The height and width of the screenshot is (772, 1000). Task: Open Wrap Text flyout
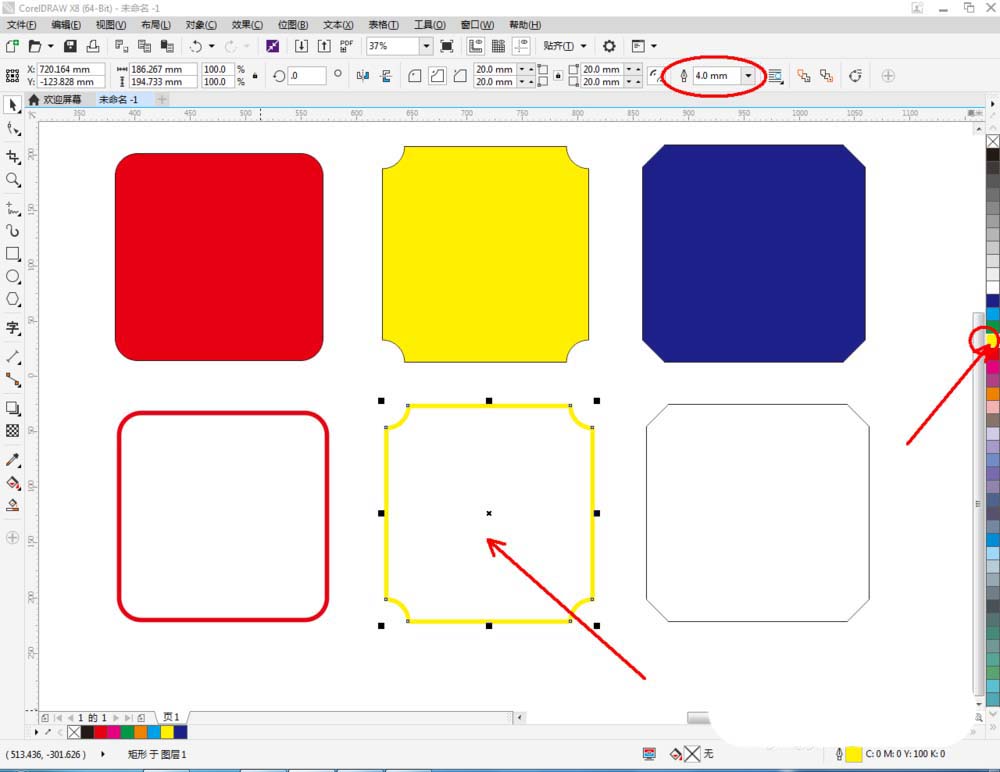tap(776, 76)
